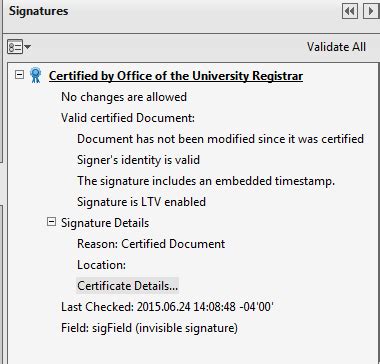380x364 pixels.
Task: Collapse the Signature Details section
Action: [x=51, y=222]
